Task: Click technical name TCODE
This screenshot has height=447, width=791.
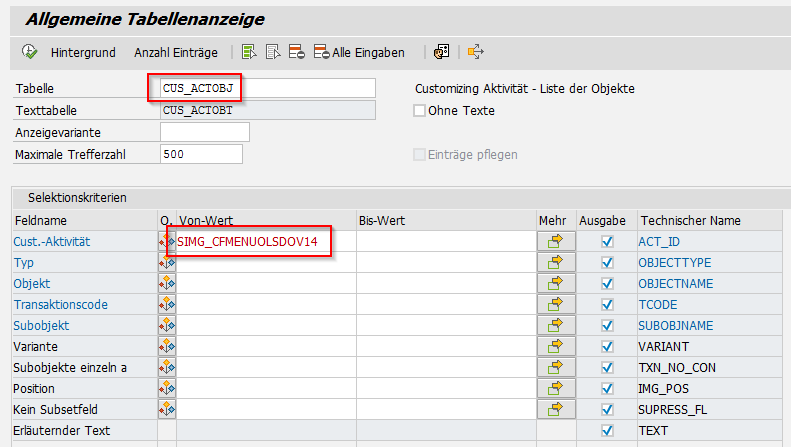Action: [x=658, y=305]
